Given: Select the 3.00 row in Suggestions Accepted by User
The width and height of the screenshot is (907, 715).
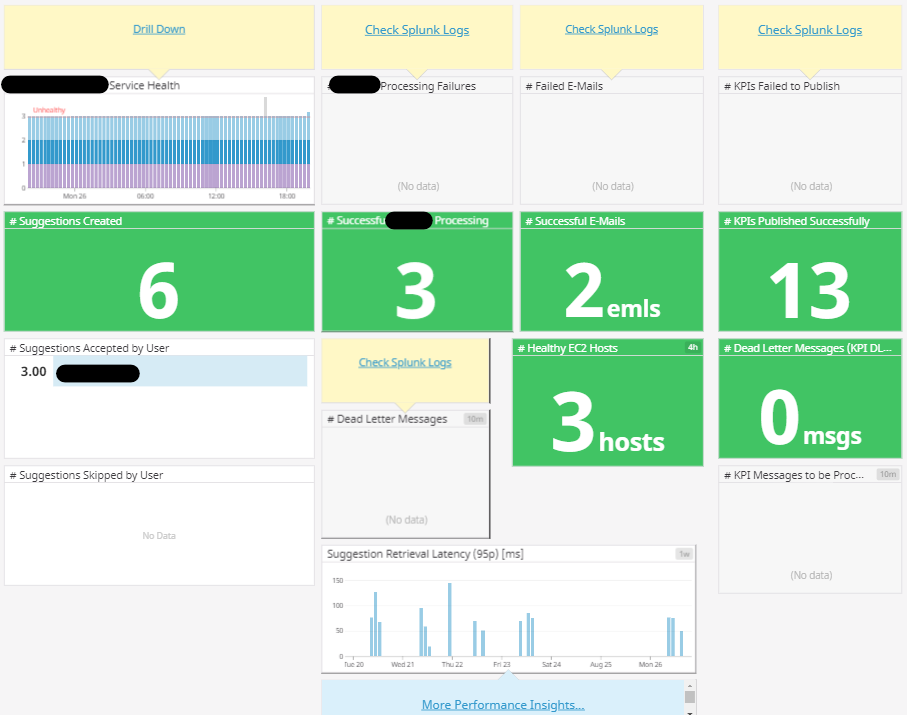Looking at the screenshot, I should click(158, 372).
